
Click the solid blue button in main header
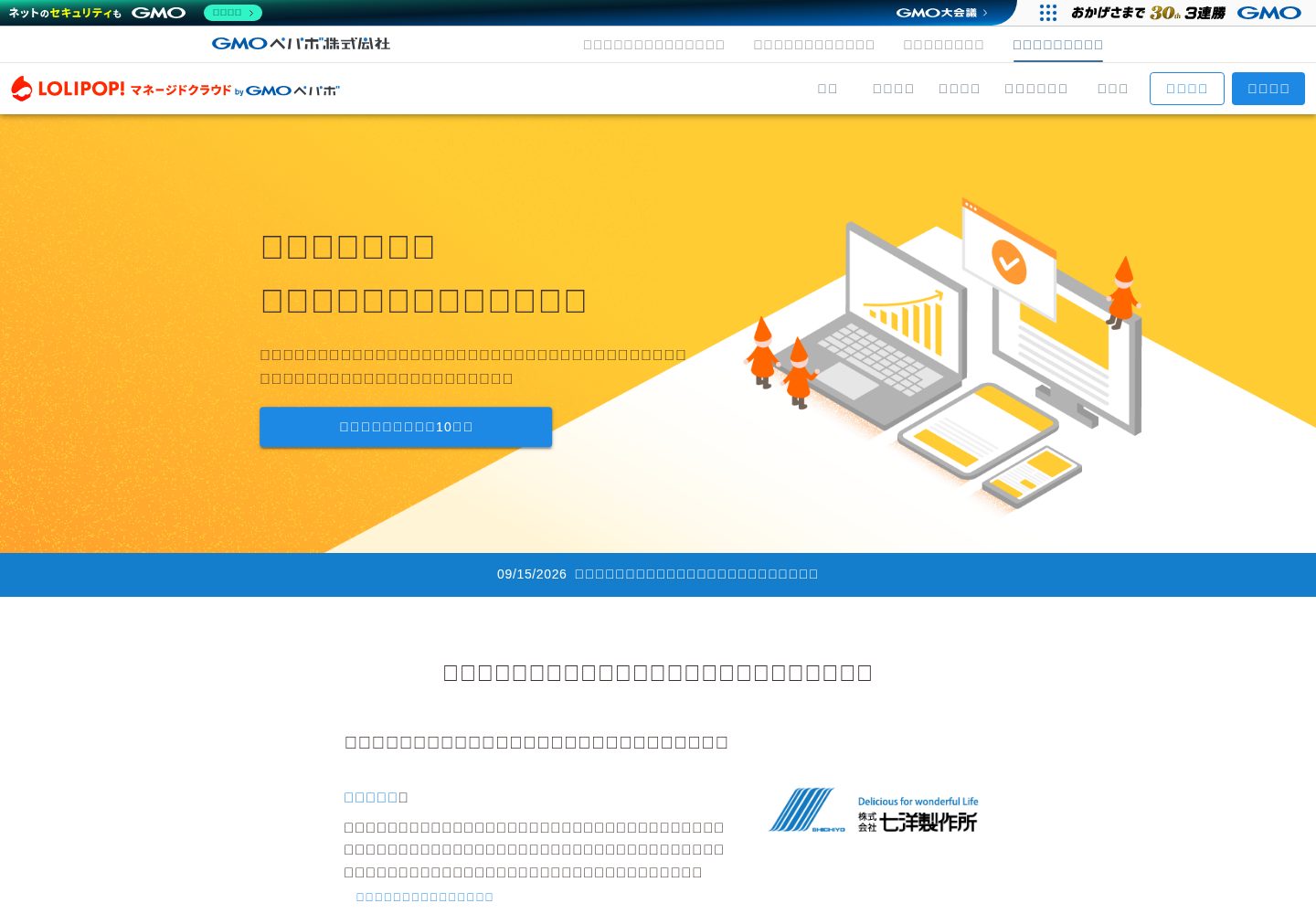1268,89
